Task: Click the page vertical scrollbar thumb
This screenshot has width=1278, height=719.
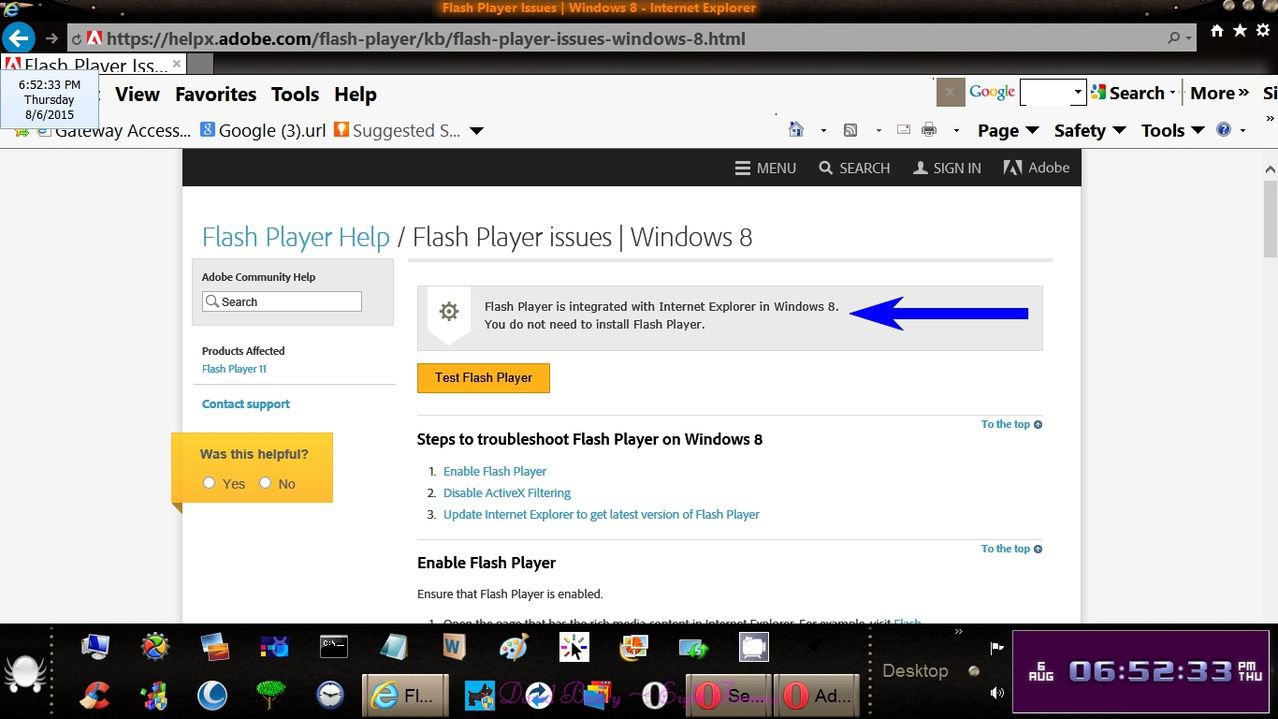Action: point(1270,219)
